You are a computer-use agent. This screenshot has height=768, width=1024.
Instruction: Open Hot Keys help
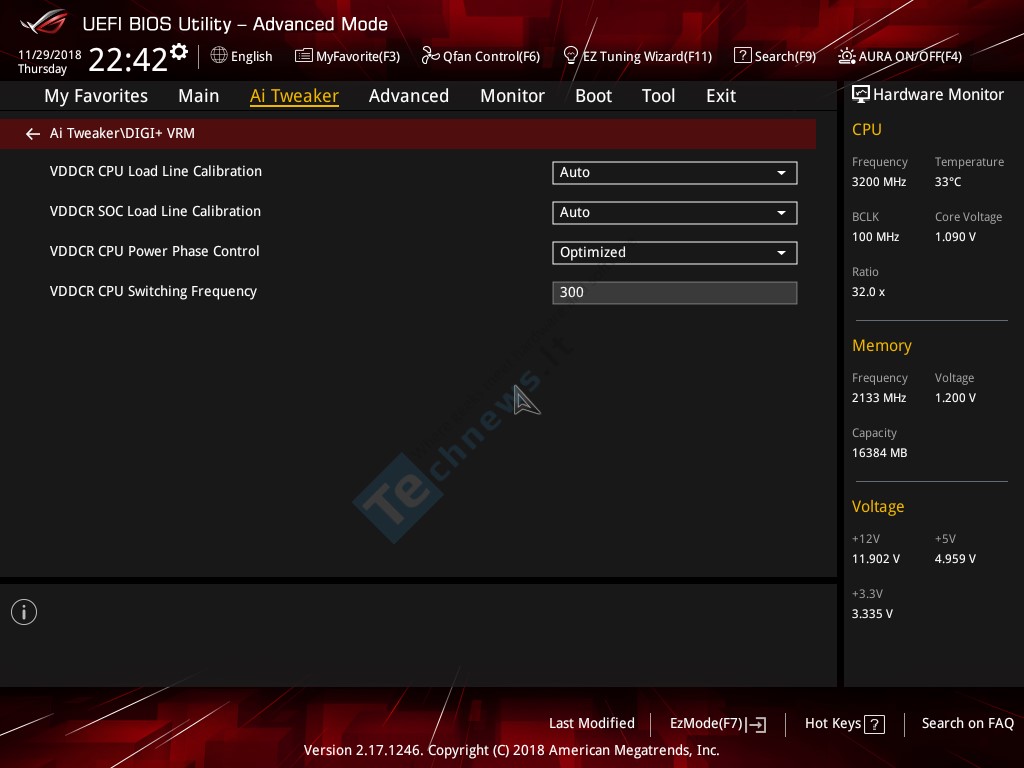[x=844, y=724]
